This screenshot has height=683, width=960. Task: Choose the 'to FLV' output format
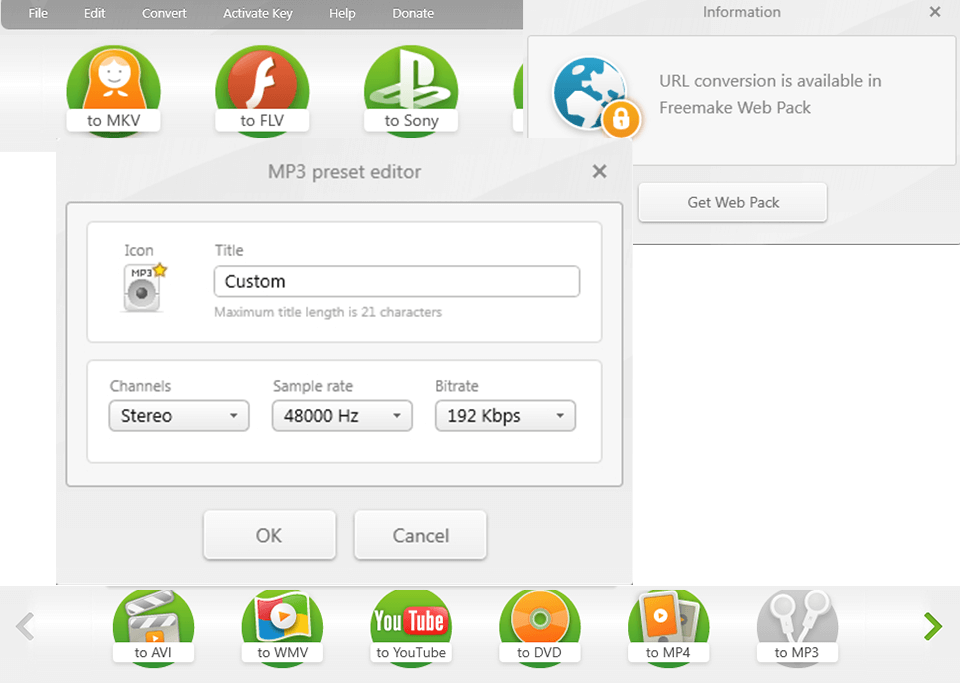tap(262, 90)
